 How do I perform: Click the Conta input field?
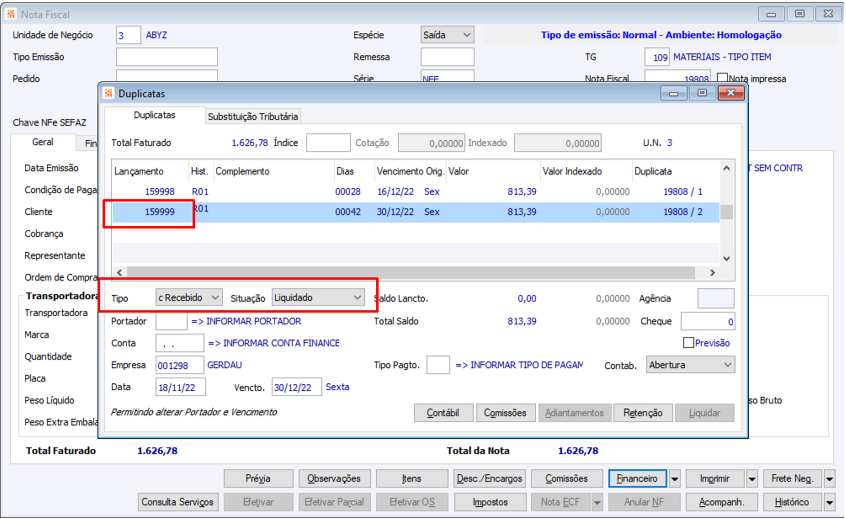tap(180, 343)
